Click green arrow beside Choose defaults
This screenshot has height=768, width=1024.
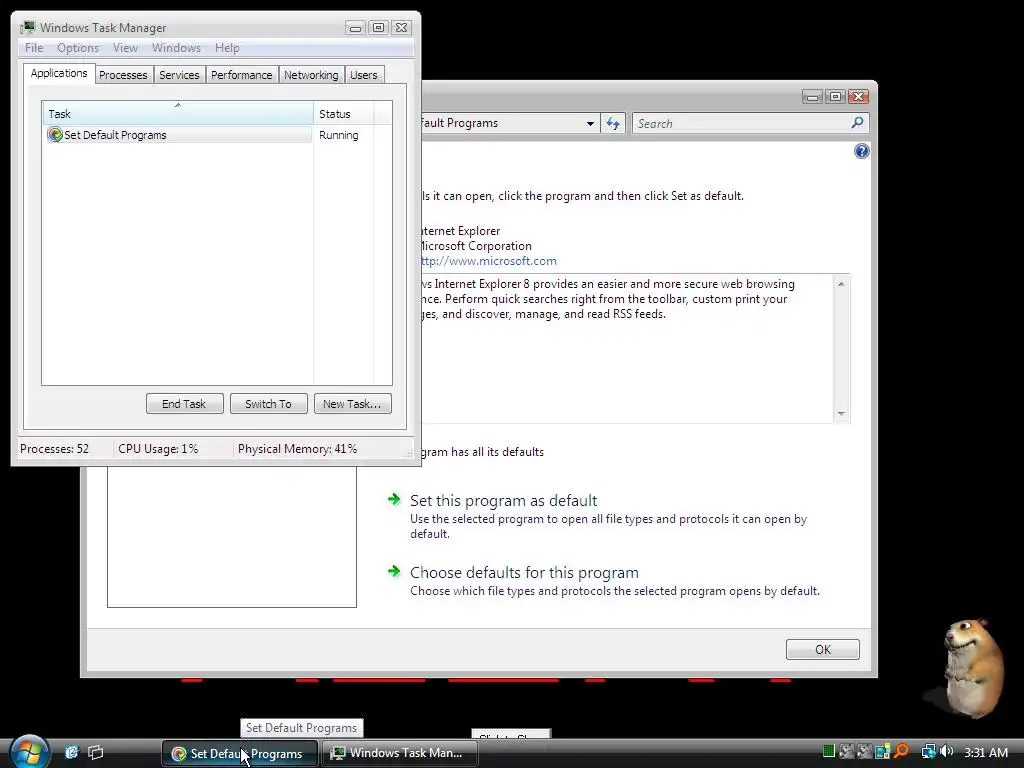(394, 571)
